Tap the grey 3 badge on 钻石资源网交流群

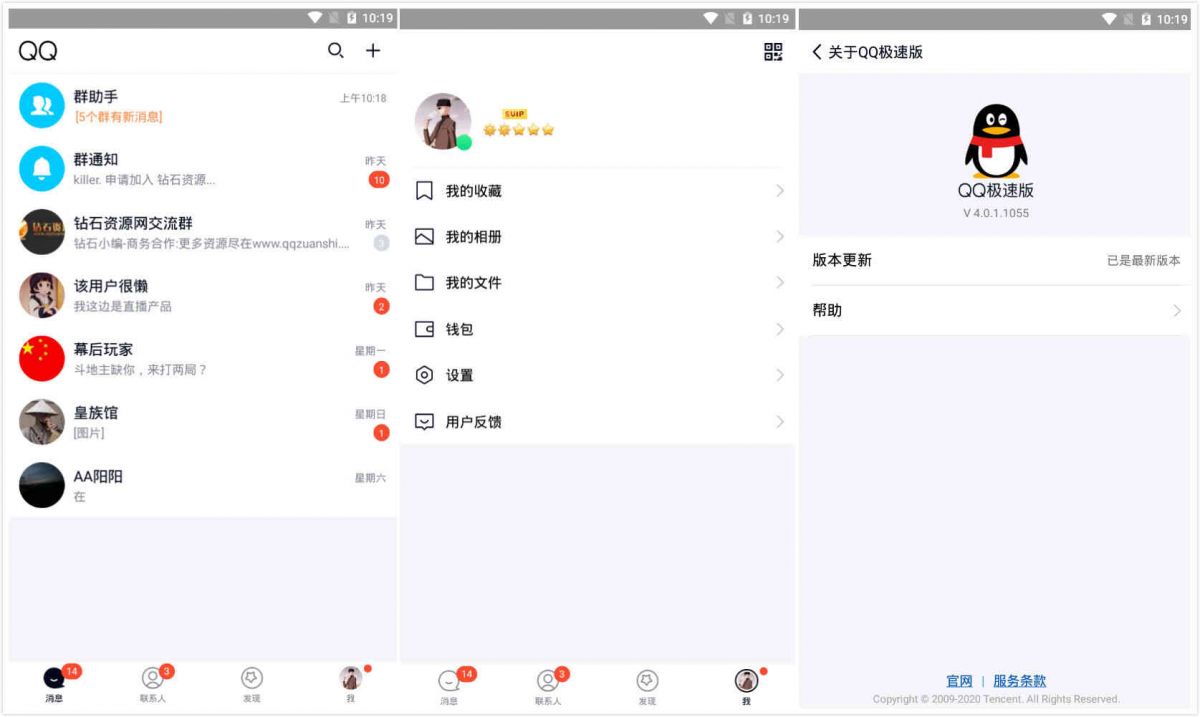[381, 243]
